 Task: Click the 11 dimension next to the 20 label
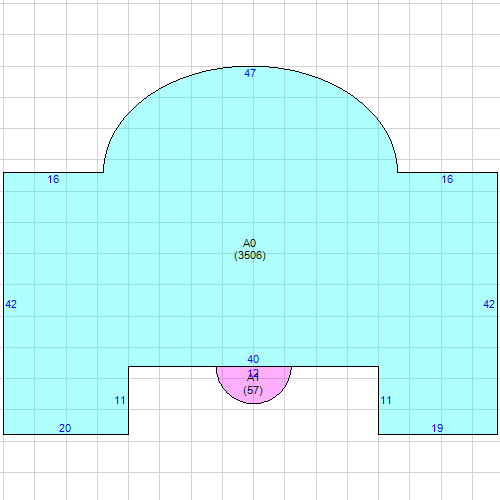point(120,400)
